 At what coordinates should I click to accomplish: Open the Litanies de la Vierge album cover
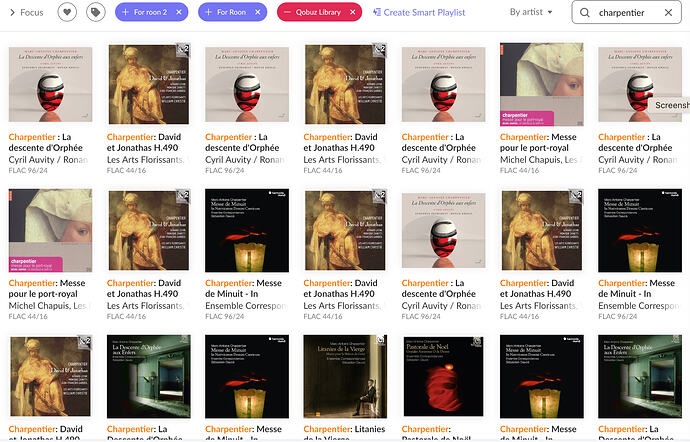[345, 376]
